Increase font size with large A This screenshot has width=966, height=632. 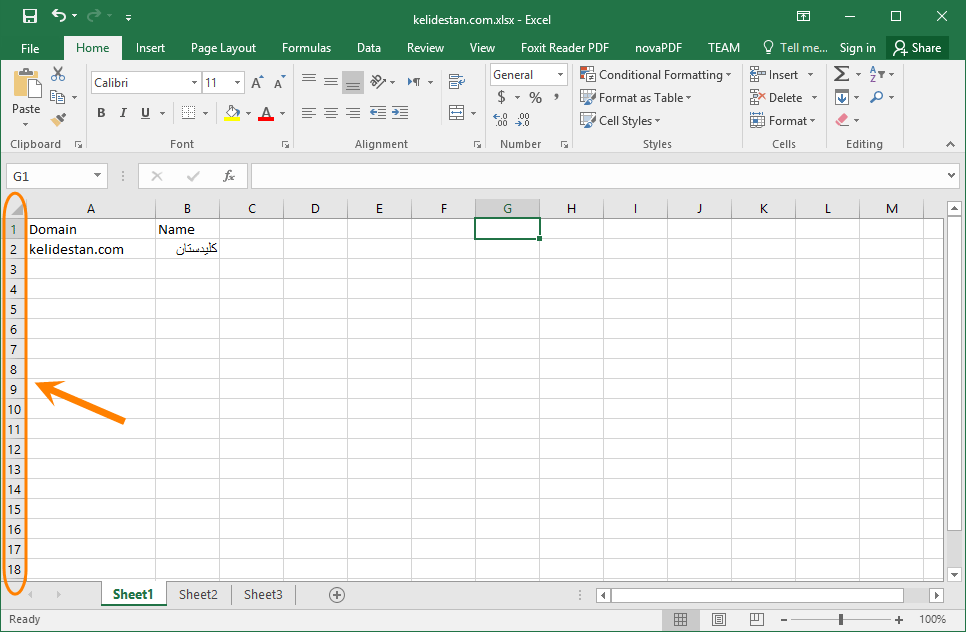(257, 83)
